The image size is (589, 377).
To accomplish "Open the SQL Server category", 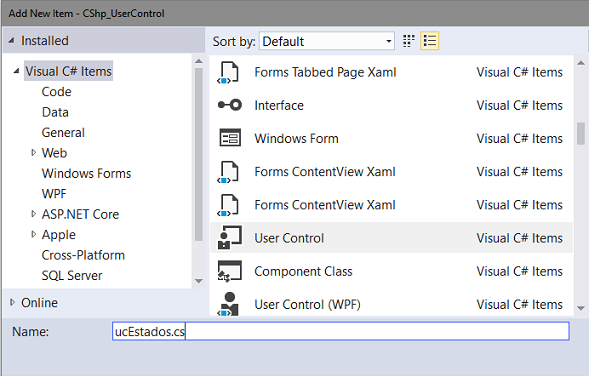I will click(x=72, y=276).
